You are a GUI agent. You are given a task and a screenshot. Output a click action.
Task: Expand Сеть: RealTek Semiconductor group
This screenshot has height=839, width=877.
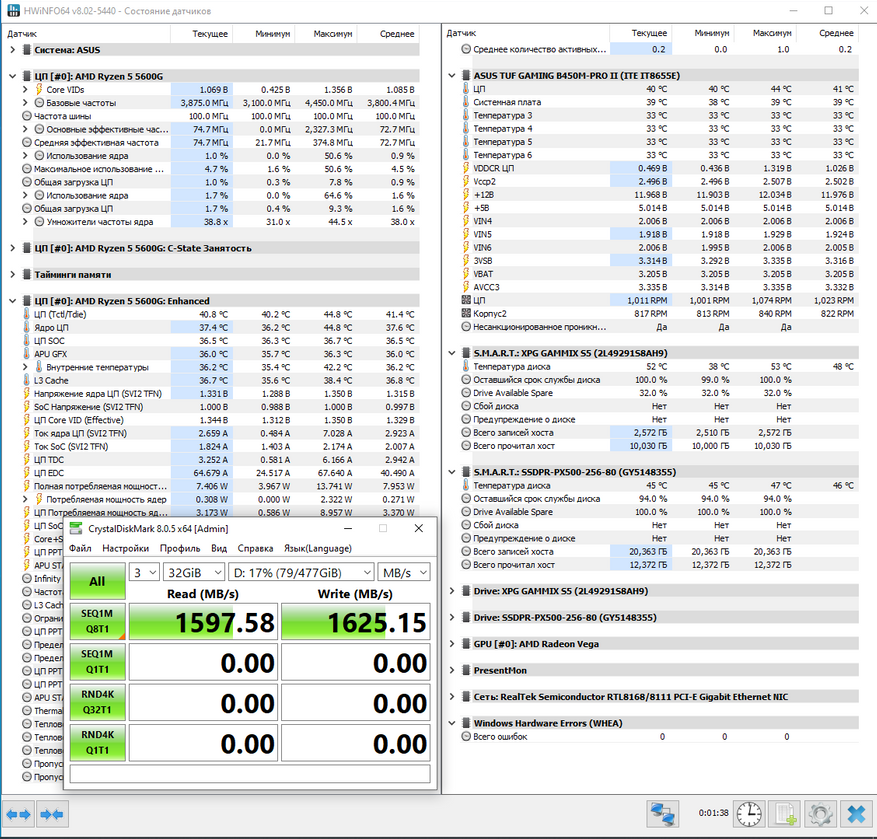[x=452, y=696]
